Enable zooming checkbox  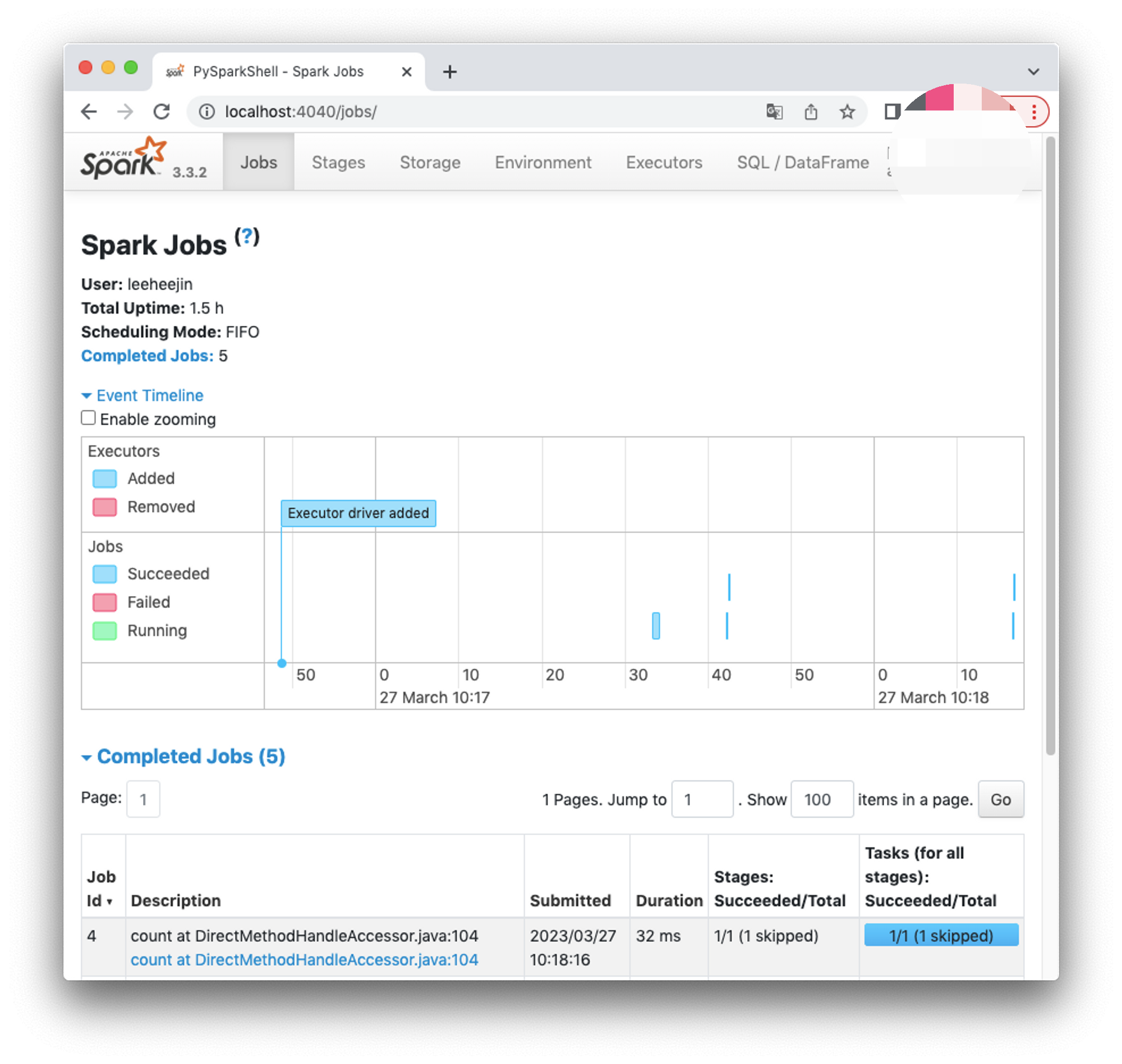89,418
